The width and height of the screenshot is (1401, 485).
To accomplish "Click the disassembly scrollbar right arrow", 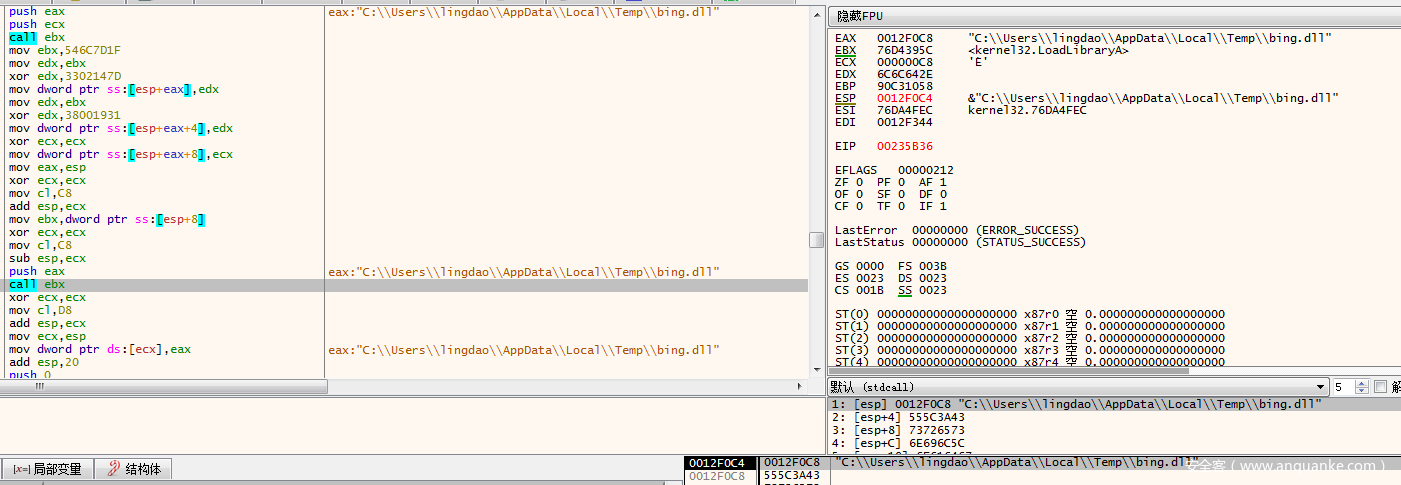I will [798, 386].
